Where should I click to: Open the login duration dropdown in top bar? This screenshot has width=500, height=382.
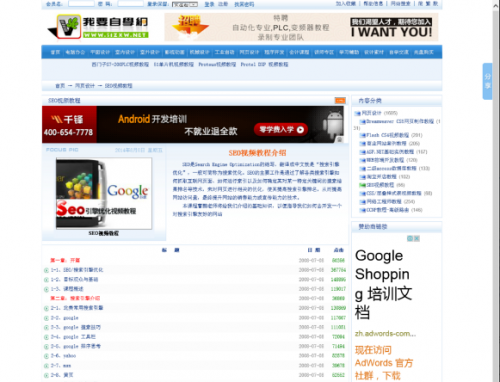click(185, 4)
